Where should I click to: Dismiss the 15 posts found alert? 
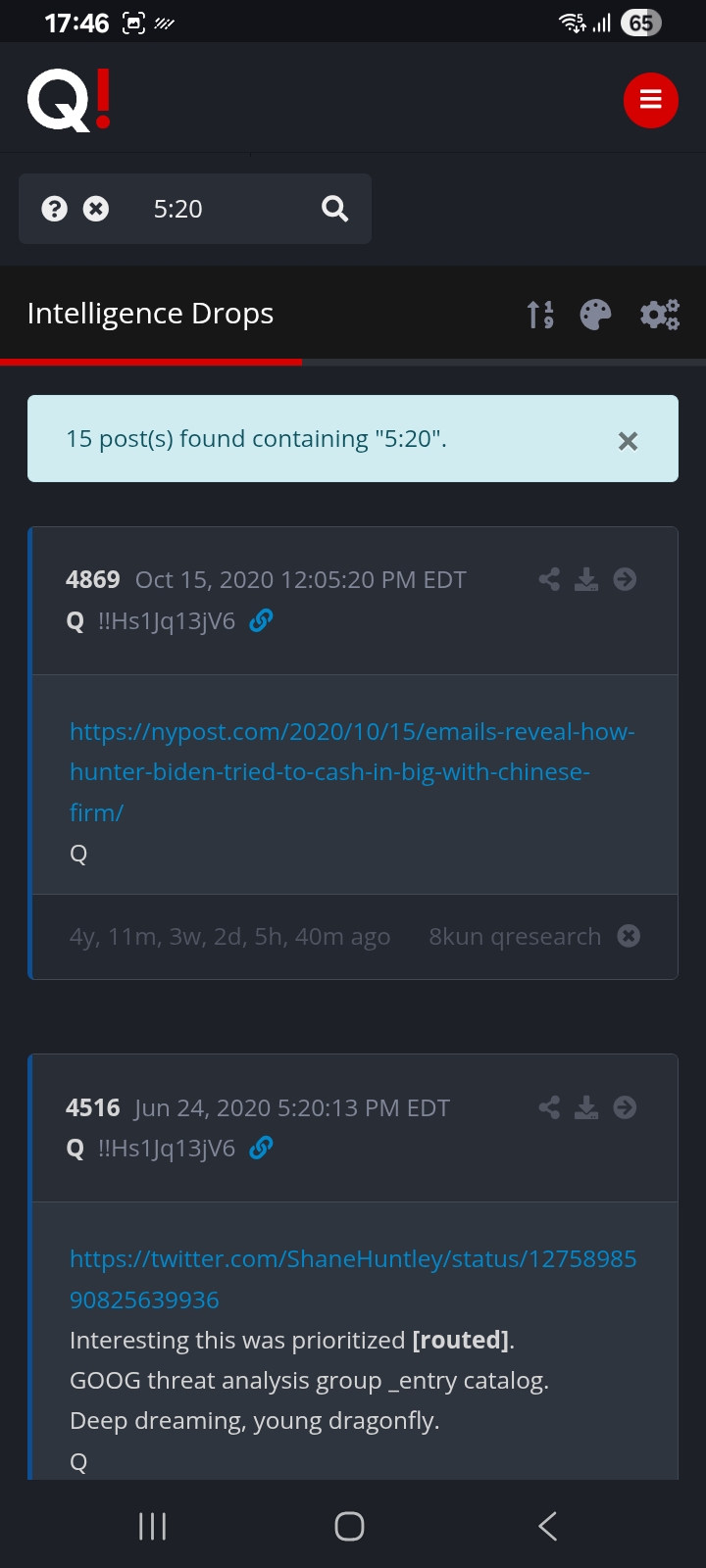click(x=628, y=441)
